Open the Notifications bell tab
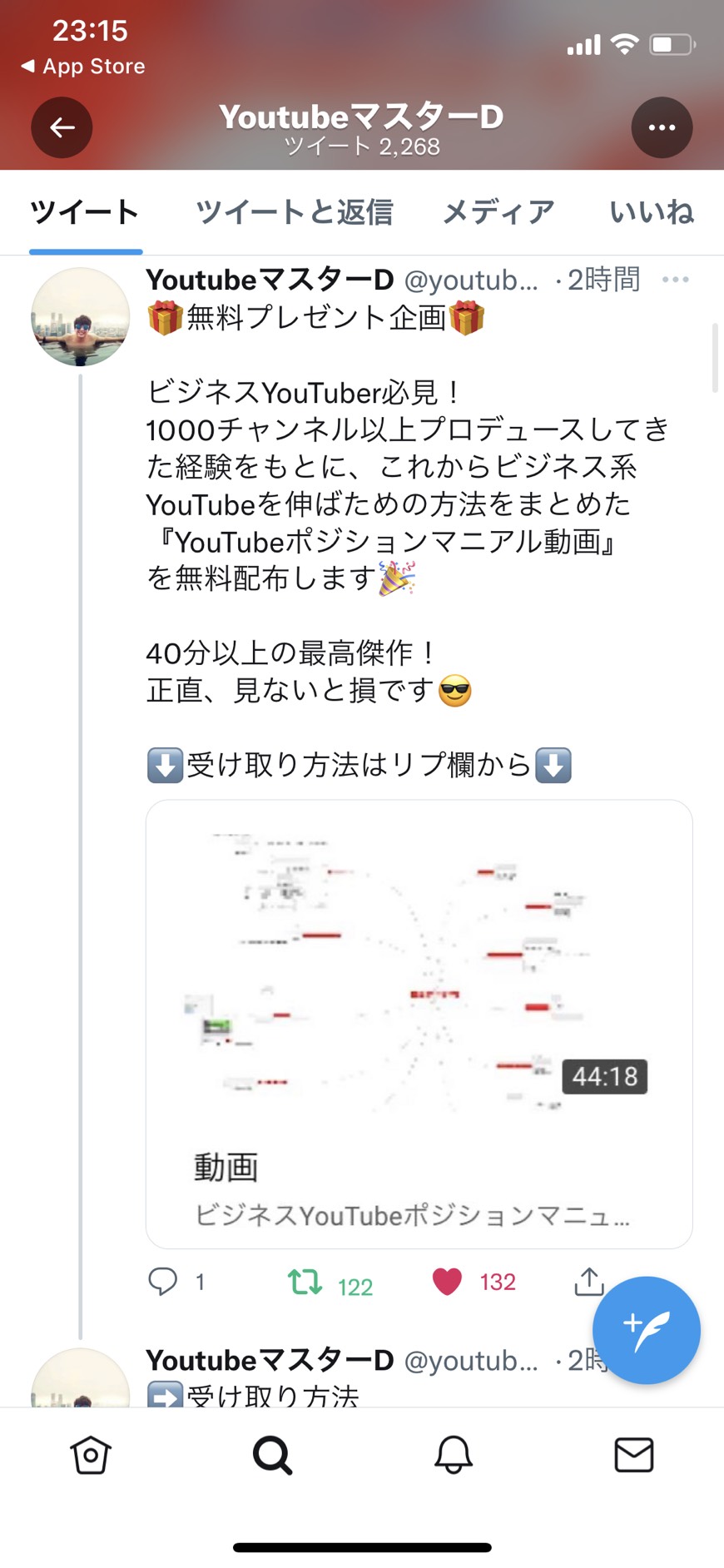 point(454,1455)
